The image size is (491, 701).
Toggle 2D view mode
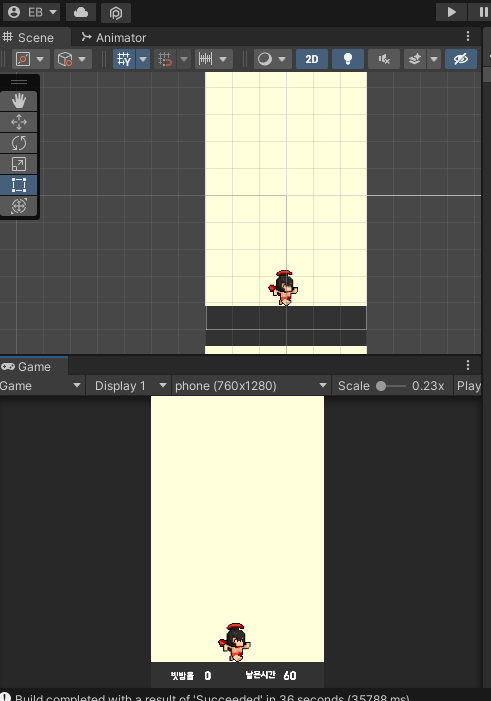(312, 59)
